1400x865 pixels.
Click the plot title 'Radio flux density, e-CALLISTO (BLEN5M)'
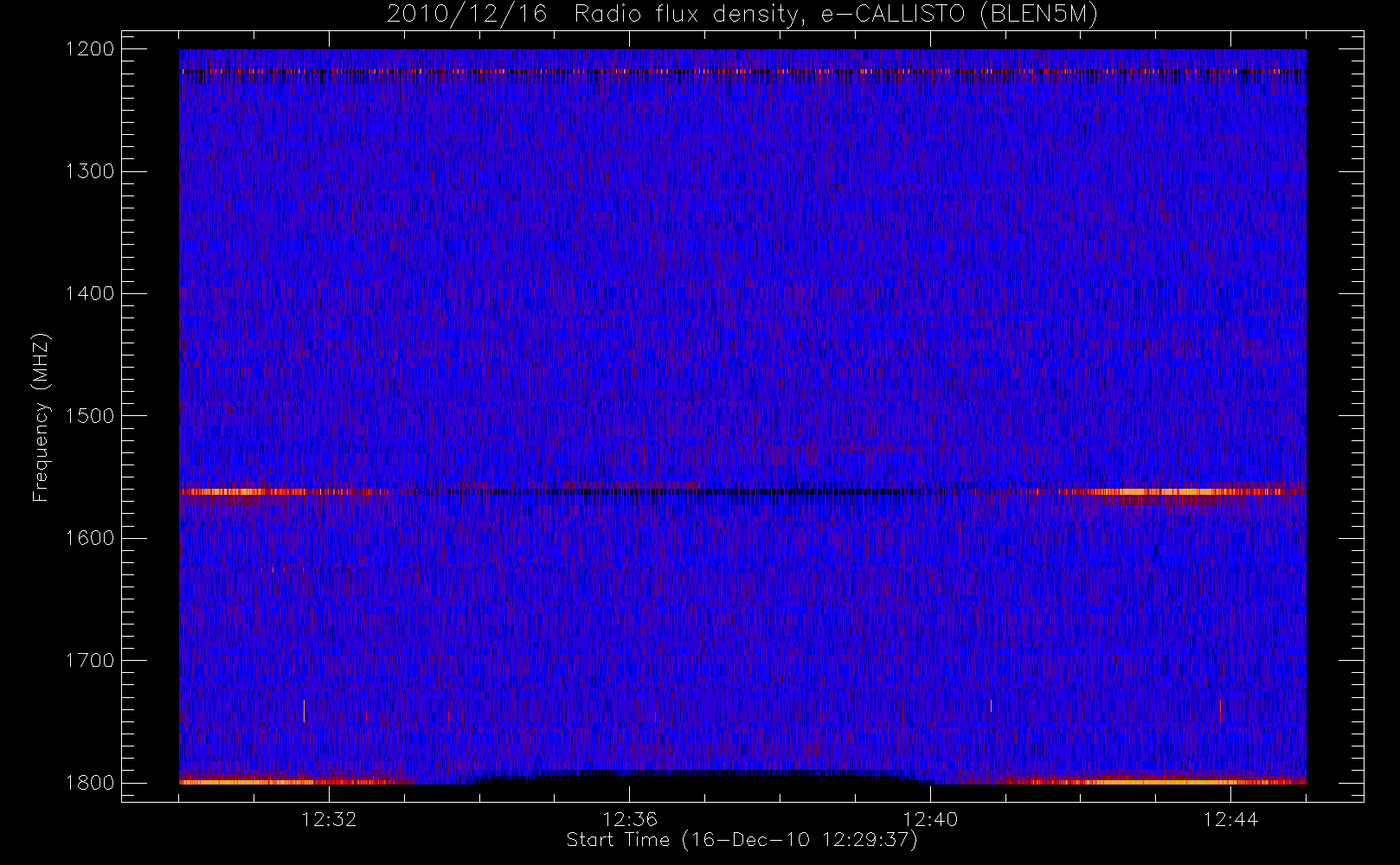tap(836, 15)
